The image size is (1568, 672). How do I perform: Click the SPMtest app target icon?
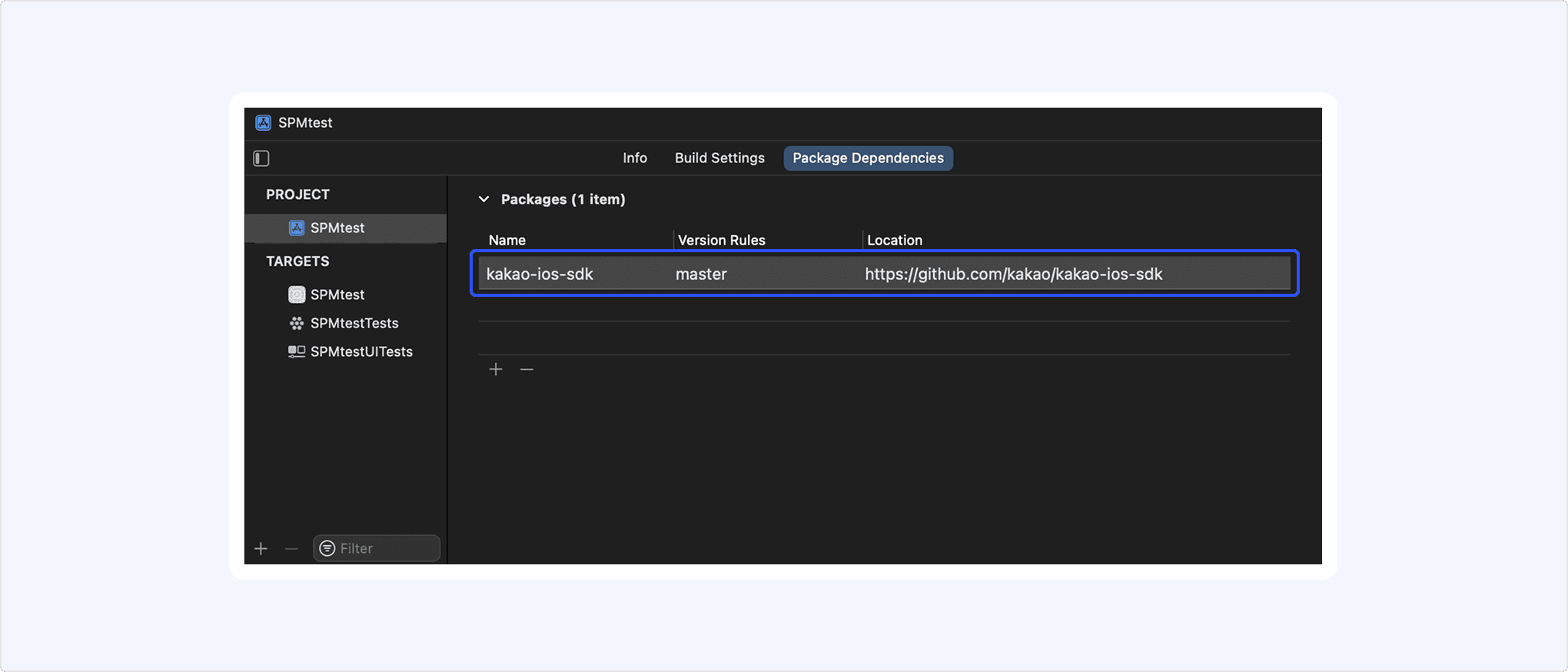tap(297, 294)
